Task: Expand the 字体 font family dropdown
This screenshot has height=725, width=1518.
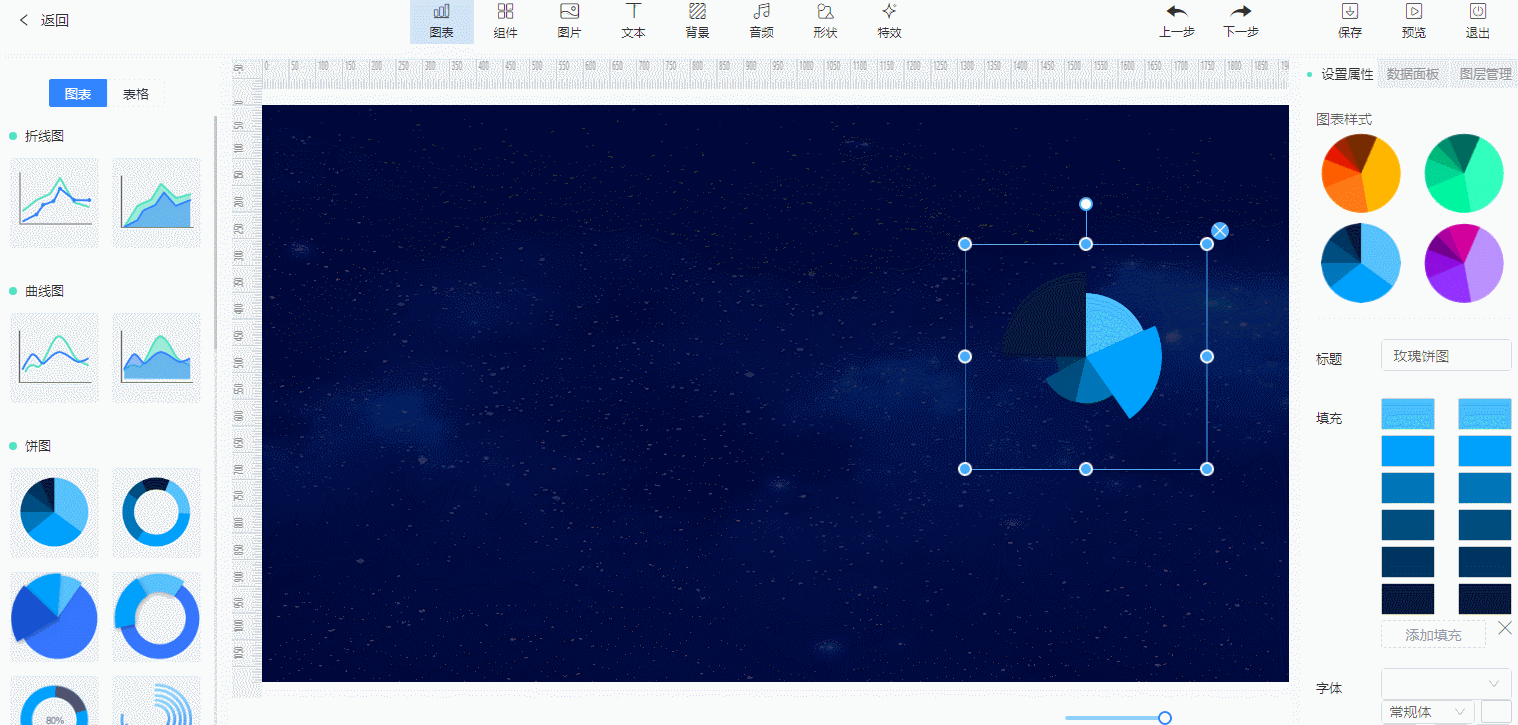Action: click(1445, 683)
